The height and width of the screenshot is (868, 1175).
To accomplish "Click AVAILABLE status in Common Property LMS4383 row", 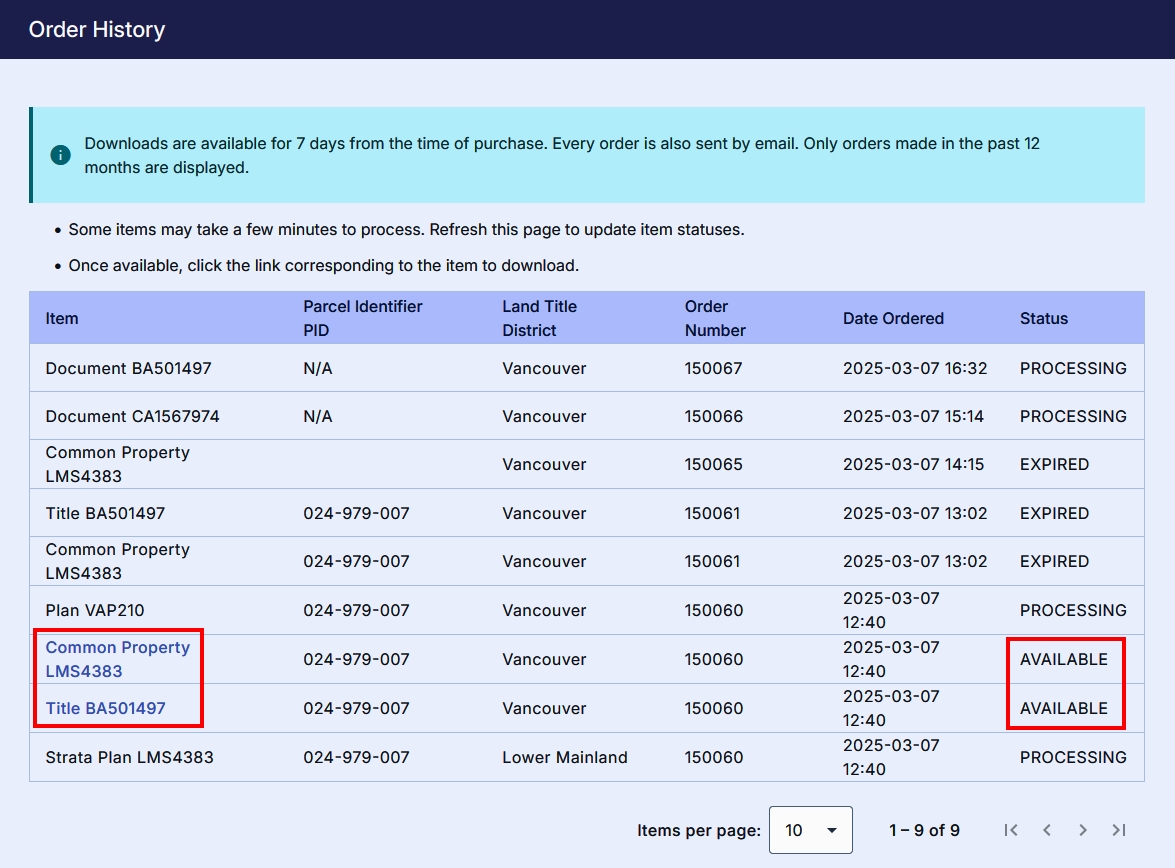I will 1063,659.
